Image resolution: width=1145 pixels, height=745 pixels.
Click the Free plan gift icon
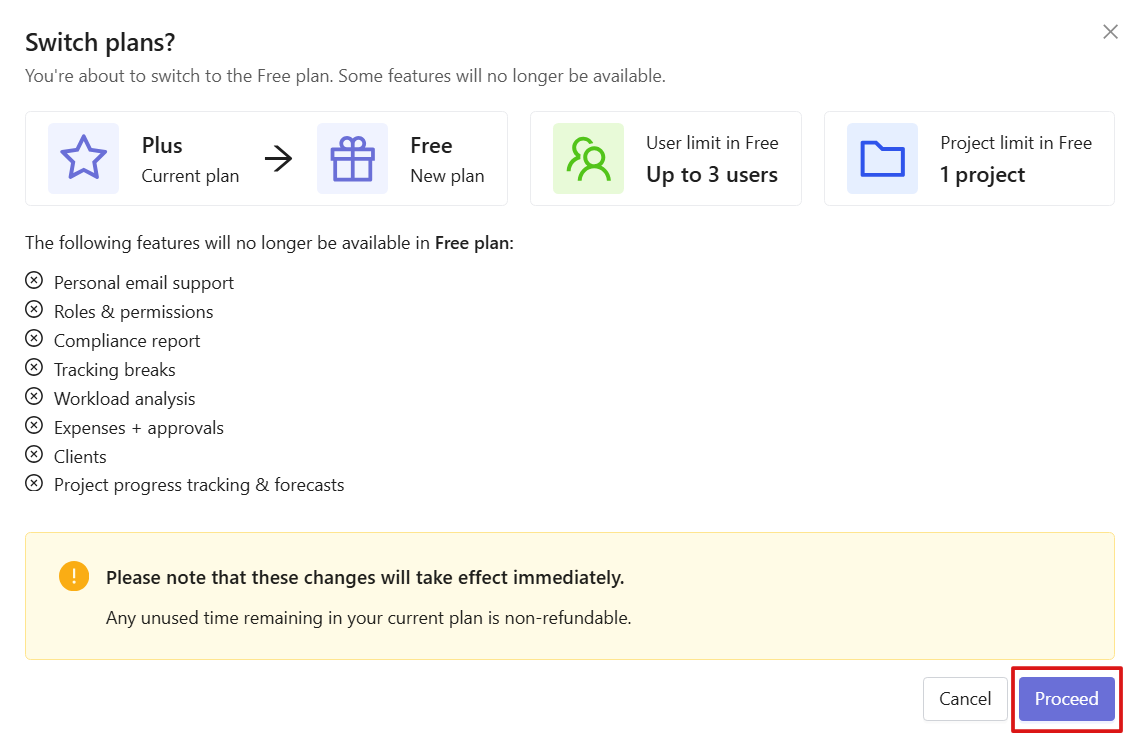(352, 158)
